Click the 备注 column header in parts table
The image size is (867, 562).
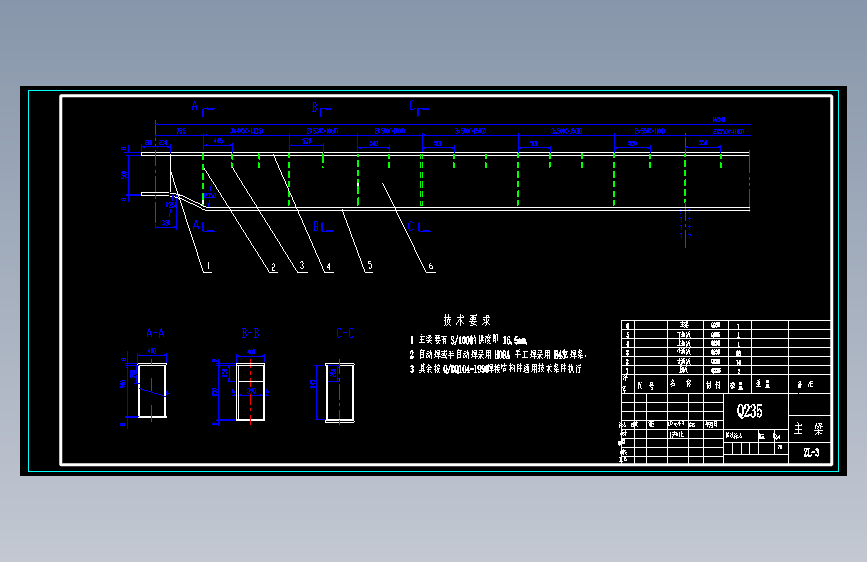click(806, 384)
